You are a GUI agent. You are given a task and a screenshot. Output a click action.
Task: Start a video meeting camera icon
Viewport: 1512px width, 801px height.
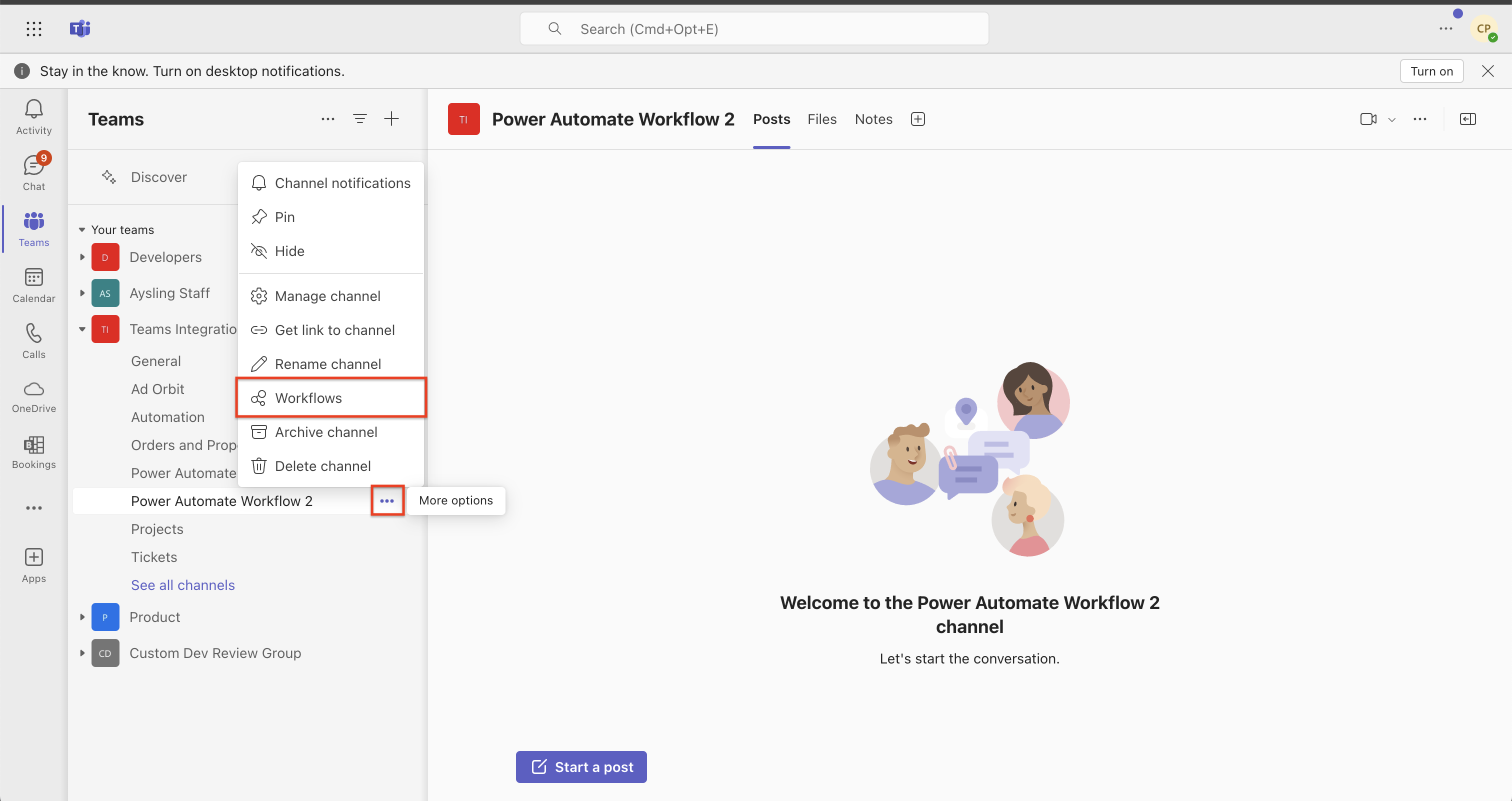click(x=1368, y=119)
